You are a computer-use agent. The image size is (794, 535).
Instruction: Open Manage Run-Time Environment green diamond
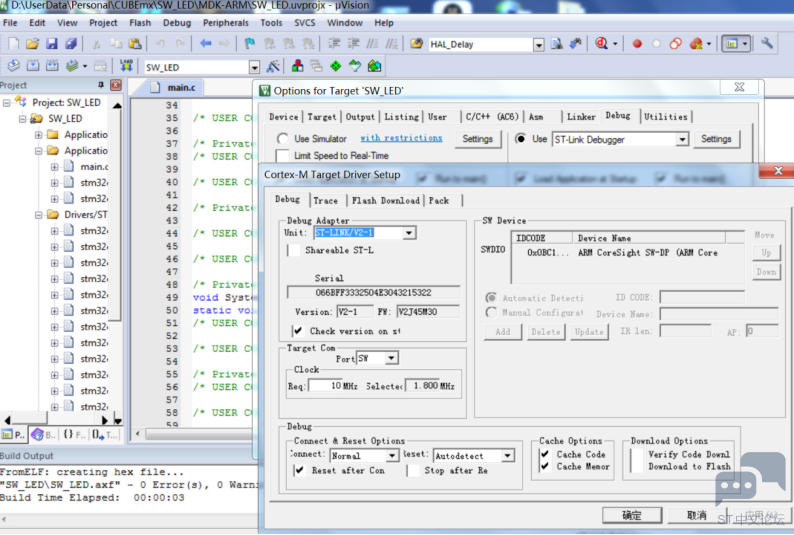336,66
